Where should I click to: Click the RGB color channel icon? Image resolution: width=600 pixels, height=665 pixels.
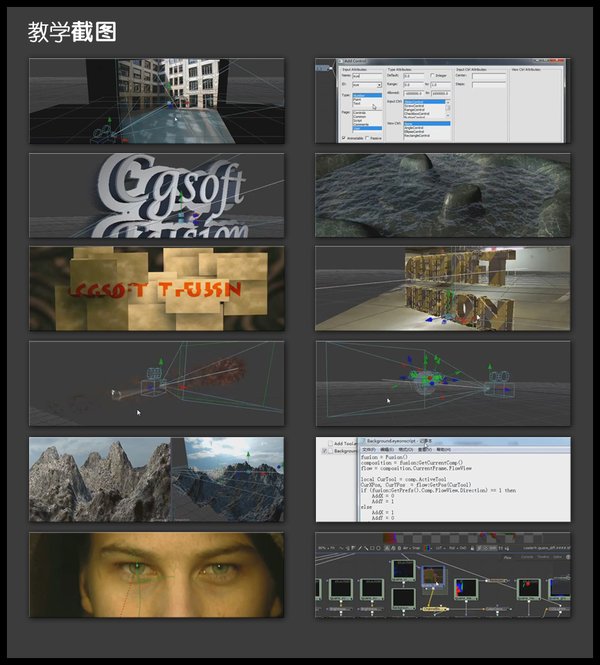[427, 548]
